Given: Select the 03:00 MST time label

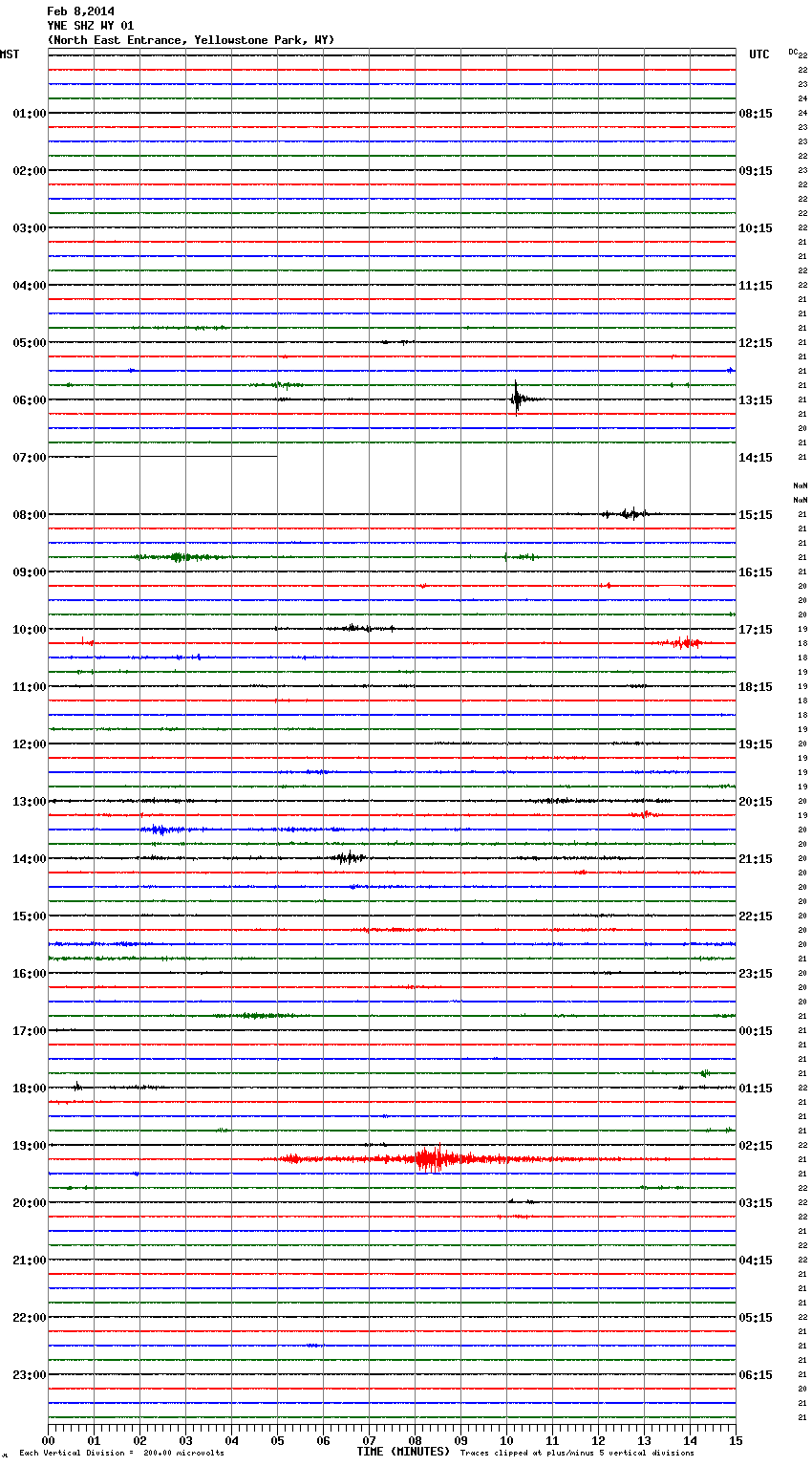Looking at the screenshot, I should point(30,228).
